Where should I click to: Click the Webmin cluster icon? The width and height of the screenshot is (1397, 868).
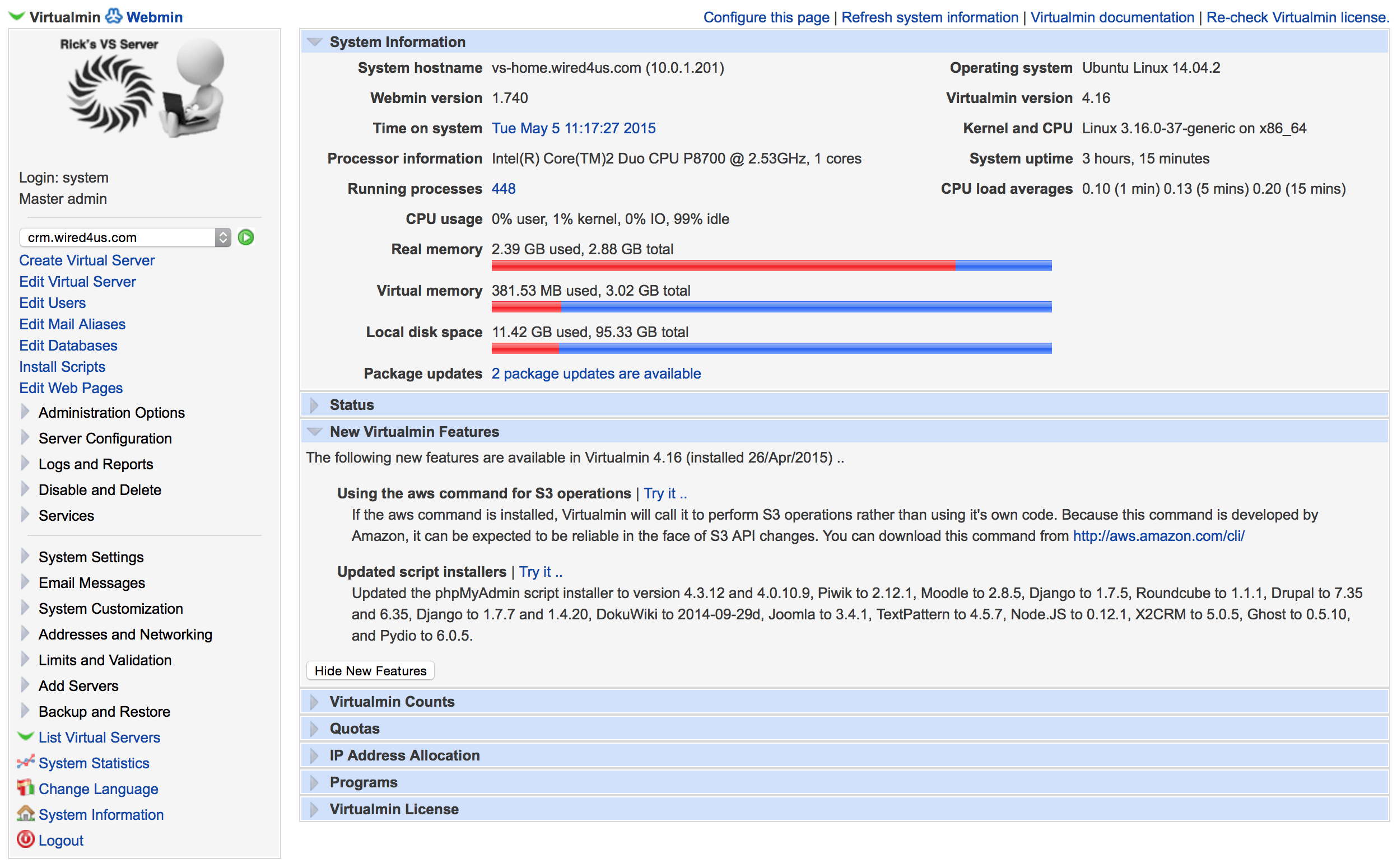click(x=114, y=16)
